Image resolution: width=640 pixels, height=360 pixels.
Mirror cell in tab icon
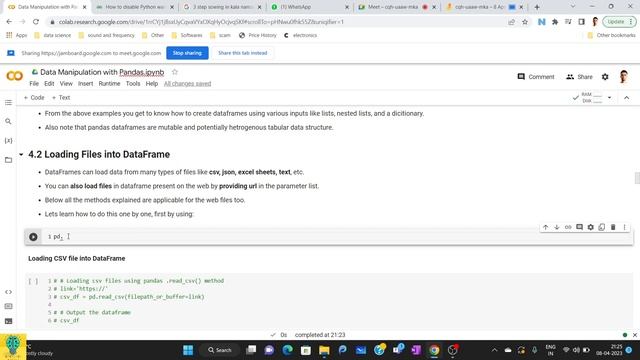[602, 227]
